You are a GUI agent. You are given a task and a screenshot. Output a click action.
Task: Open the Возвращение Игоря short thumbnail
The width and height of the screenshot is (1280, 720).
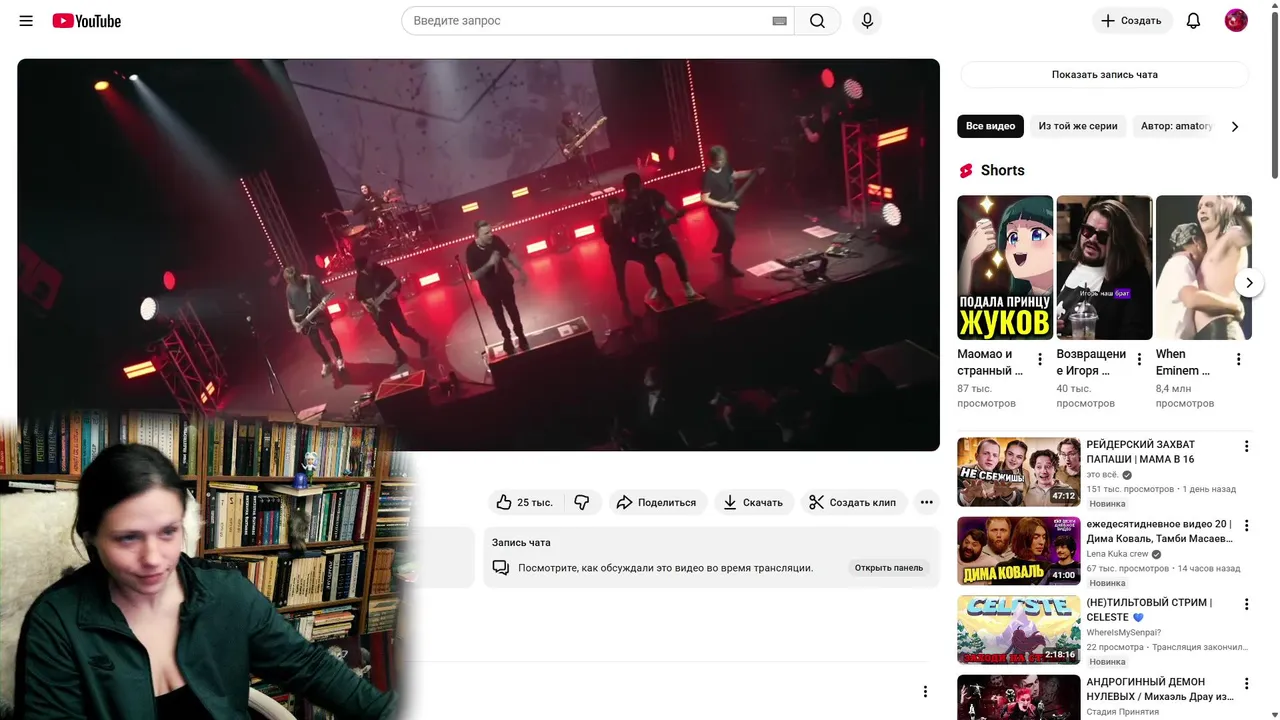tap(1105, 267)
